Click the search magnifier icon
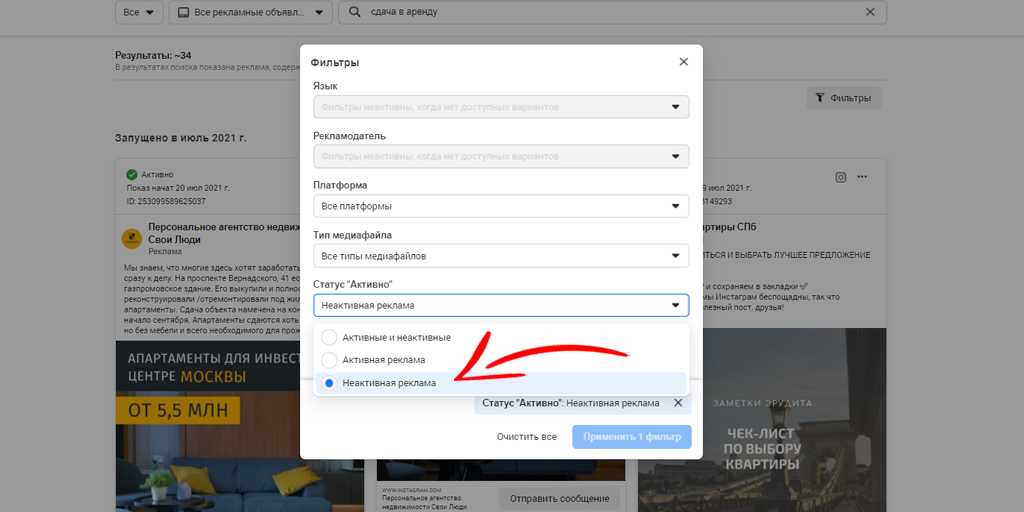 tap(356, 12)
